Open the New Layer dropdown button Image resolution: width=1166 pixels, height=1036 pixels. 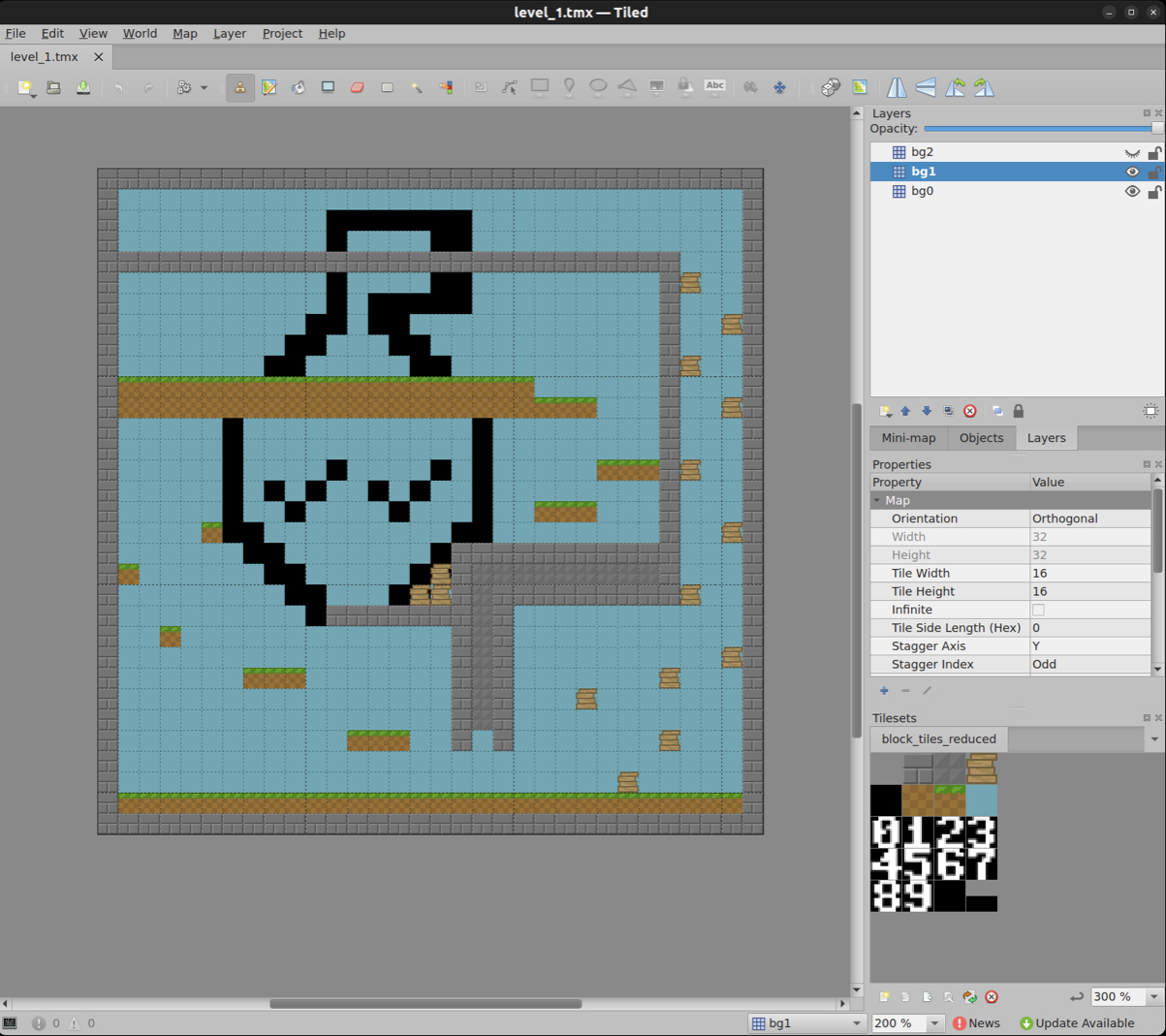point(885,411)
